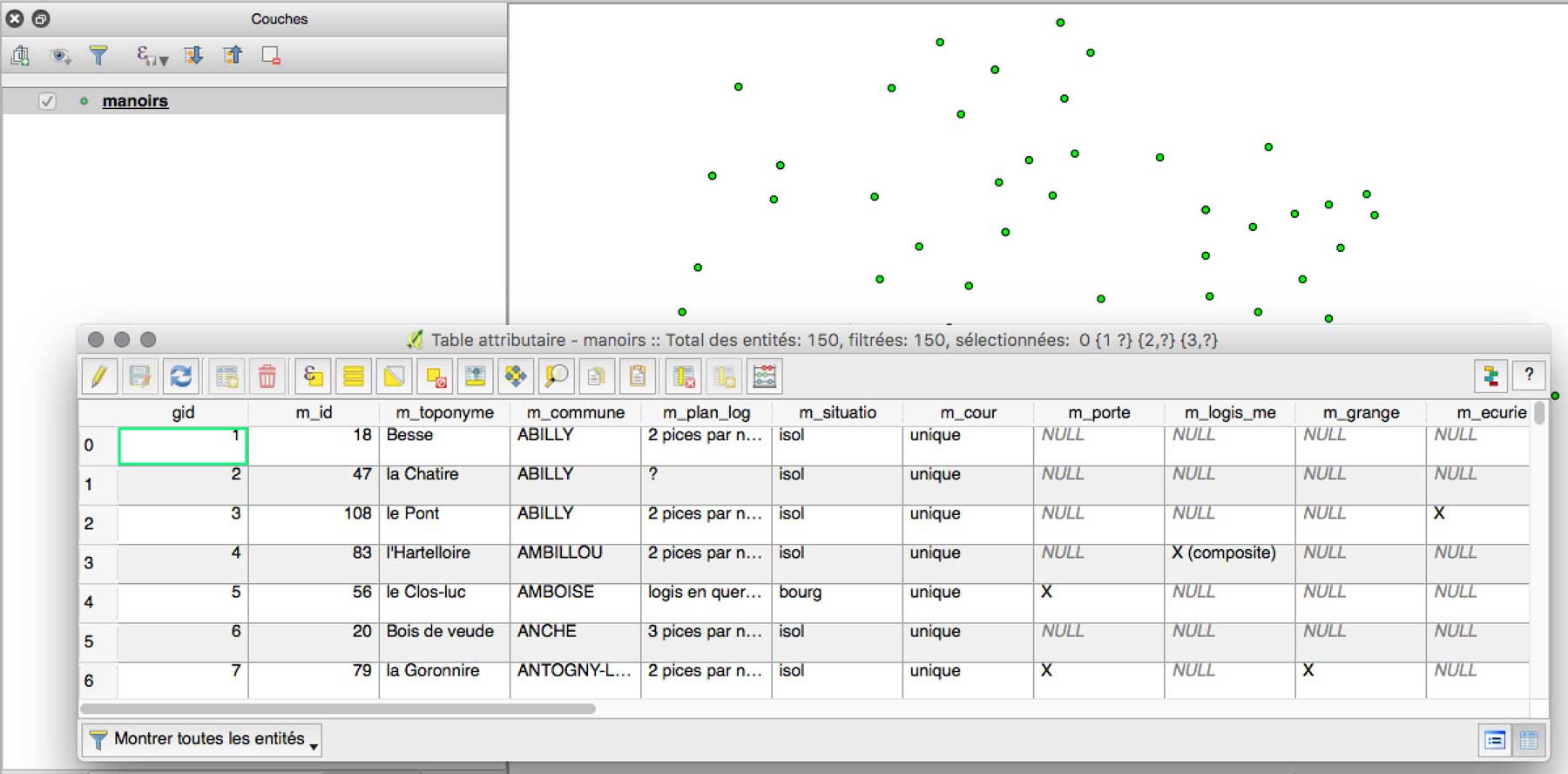The image size is (1568, 774).
Task: Open the field calculator
Action: pos(764,377)
